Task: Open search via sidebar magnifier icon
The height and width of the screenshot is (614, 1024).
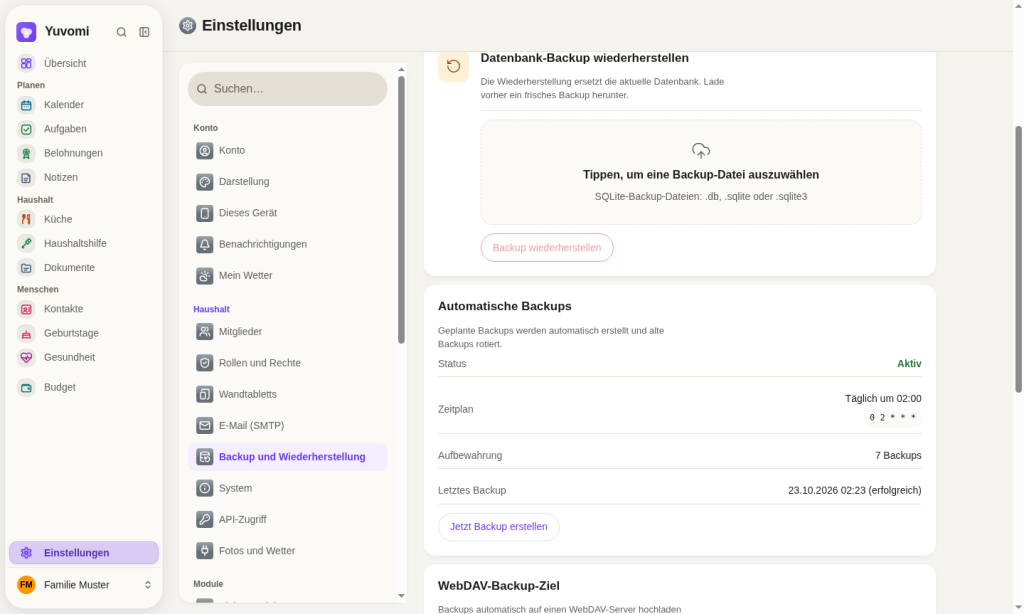Action: tap(121, 32)
